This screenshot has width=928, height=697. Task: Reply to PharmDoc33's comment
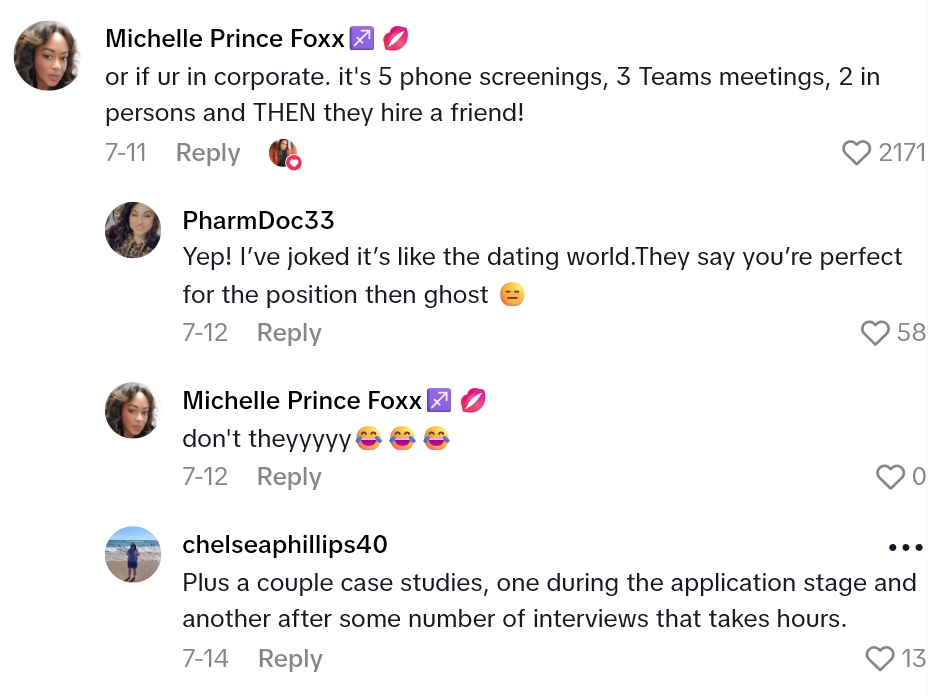point(289,332)
